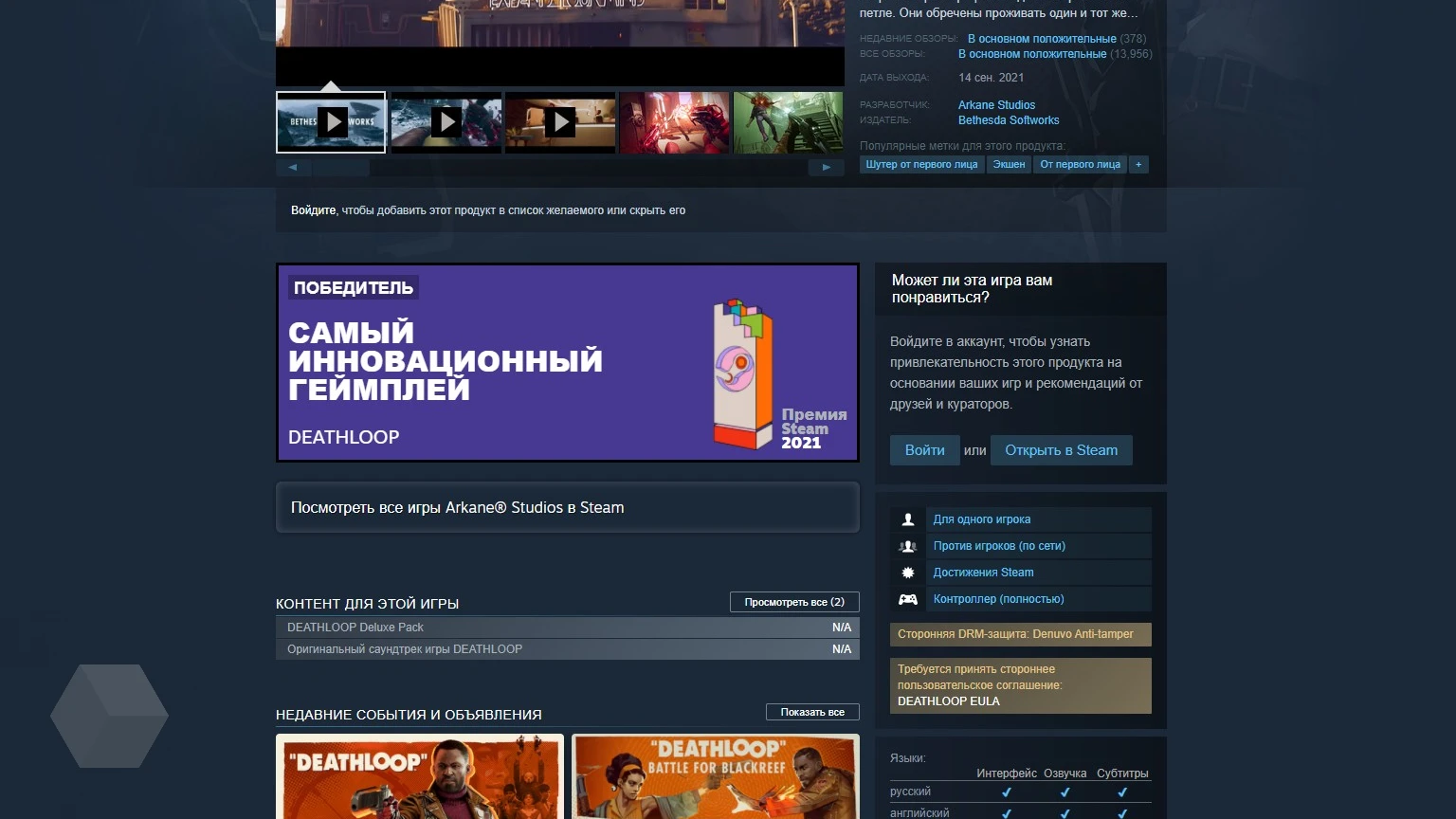1456x819 pixels.
Task: Play the first Bethesda trailer thumbnail
Action: (x=331, y=122)
